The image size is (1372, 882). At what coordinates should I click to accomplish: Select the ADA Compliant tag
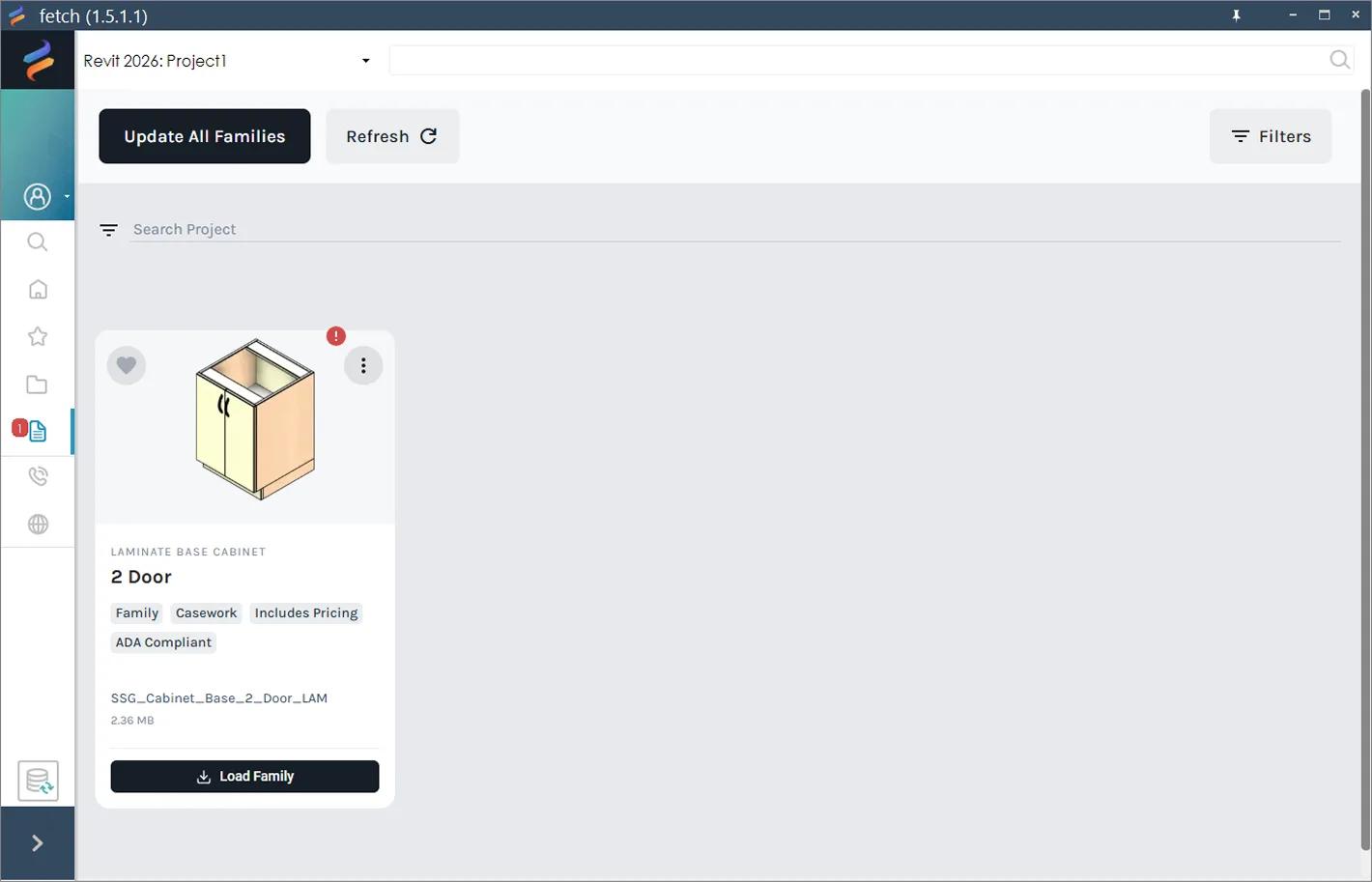pyautogui.click(x=163, y=642)
